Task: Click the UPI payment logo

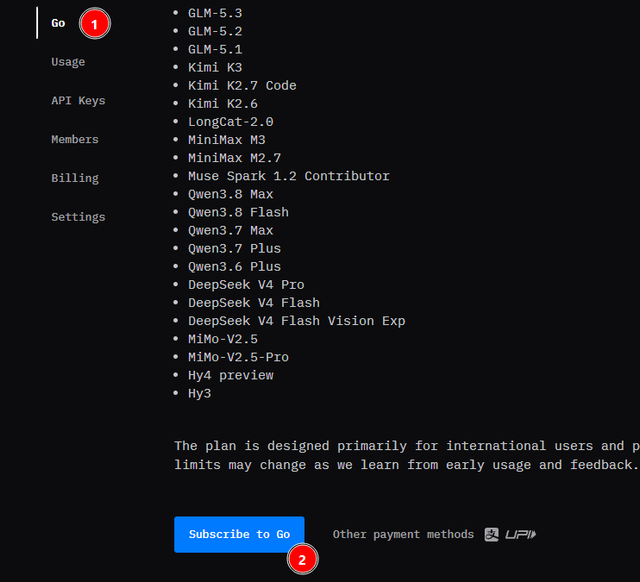Action: click(521, 534)
